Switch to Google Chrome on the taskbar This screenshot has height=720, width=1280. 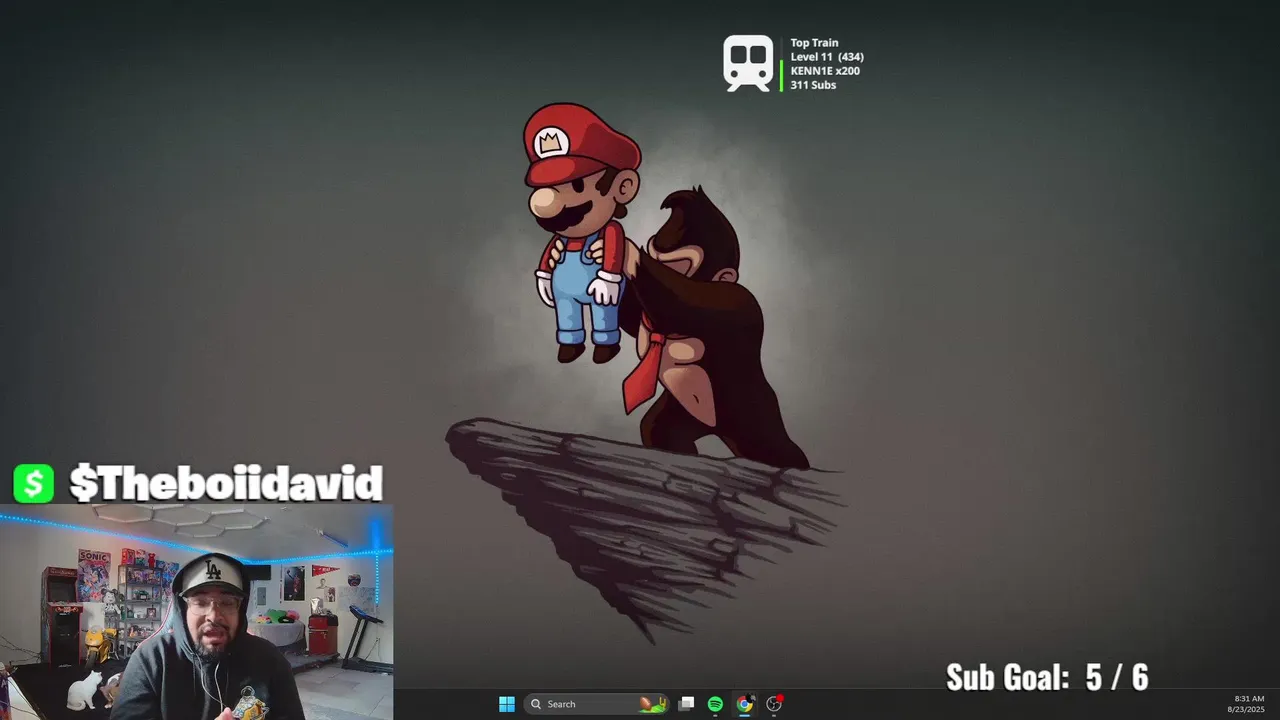pyautogui.click(x=744, y=704)
